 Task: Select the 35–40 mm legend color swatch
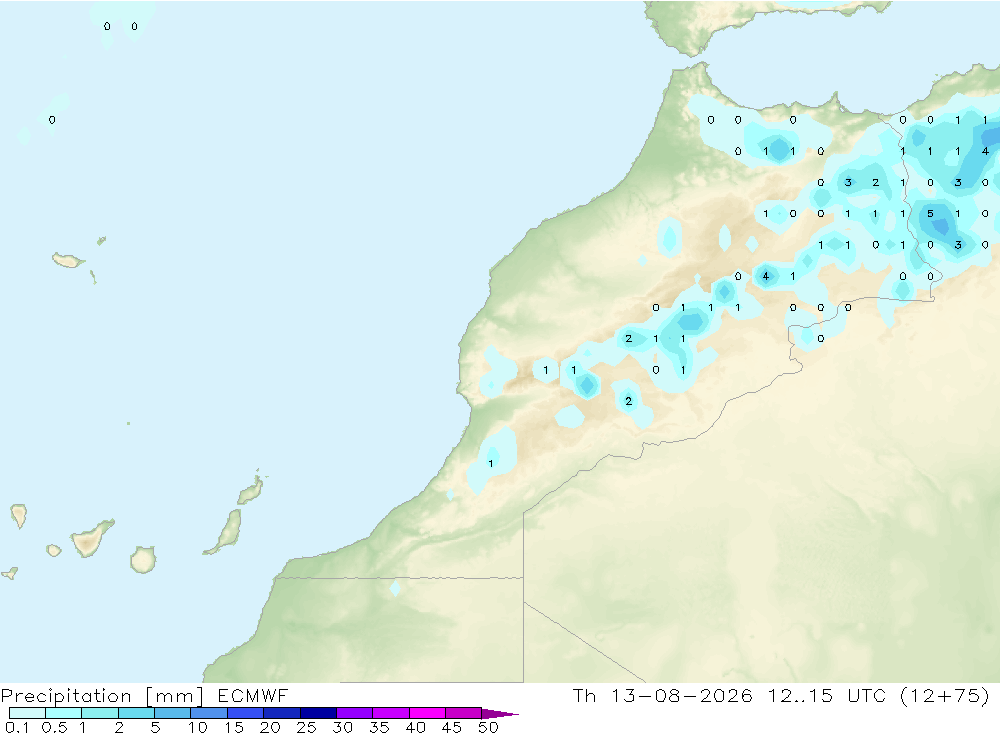pos(390,713)
